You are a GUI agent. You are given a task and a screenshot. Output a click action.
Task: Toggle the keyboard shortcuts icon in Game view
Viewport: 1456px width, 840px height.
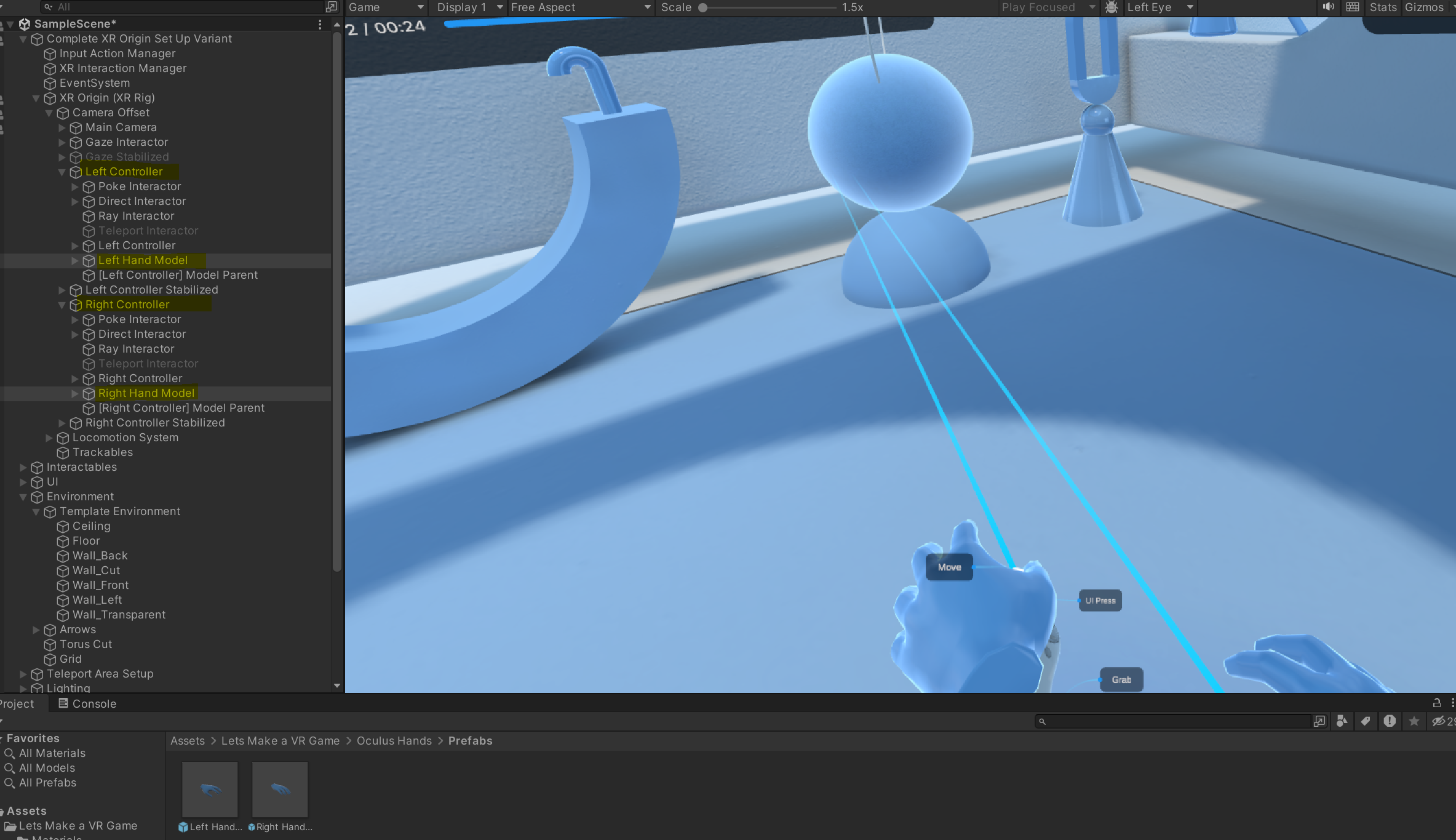click(1353, 7)
